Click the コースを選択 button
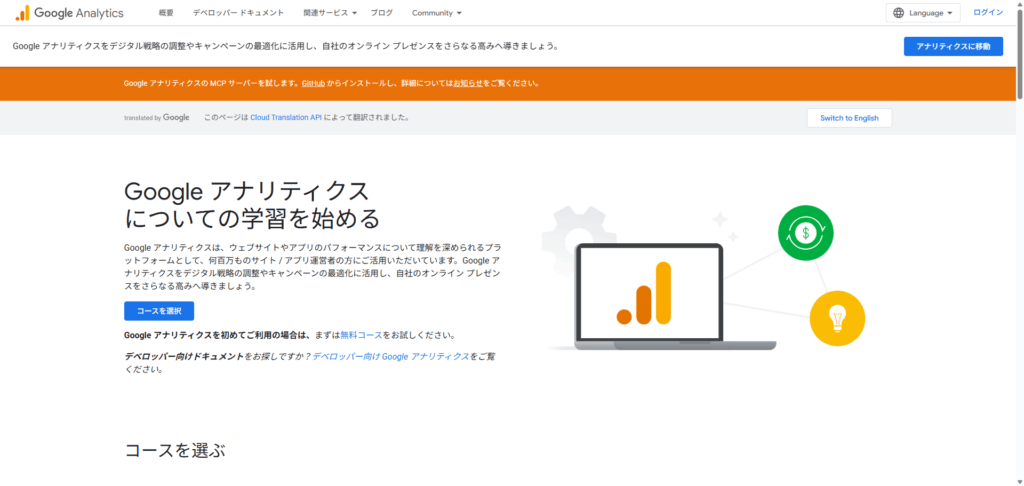The width and height of the screenshot is (1024, 486). 159,311
